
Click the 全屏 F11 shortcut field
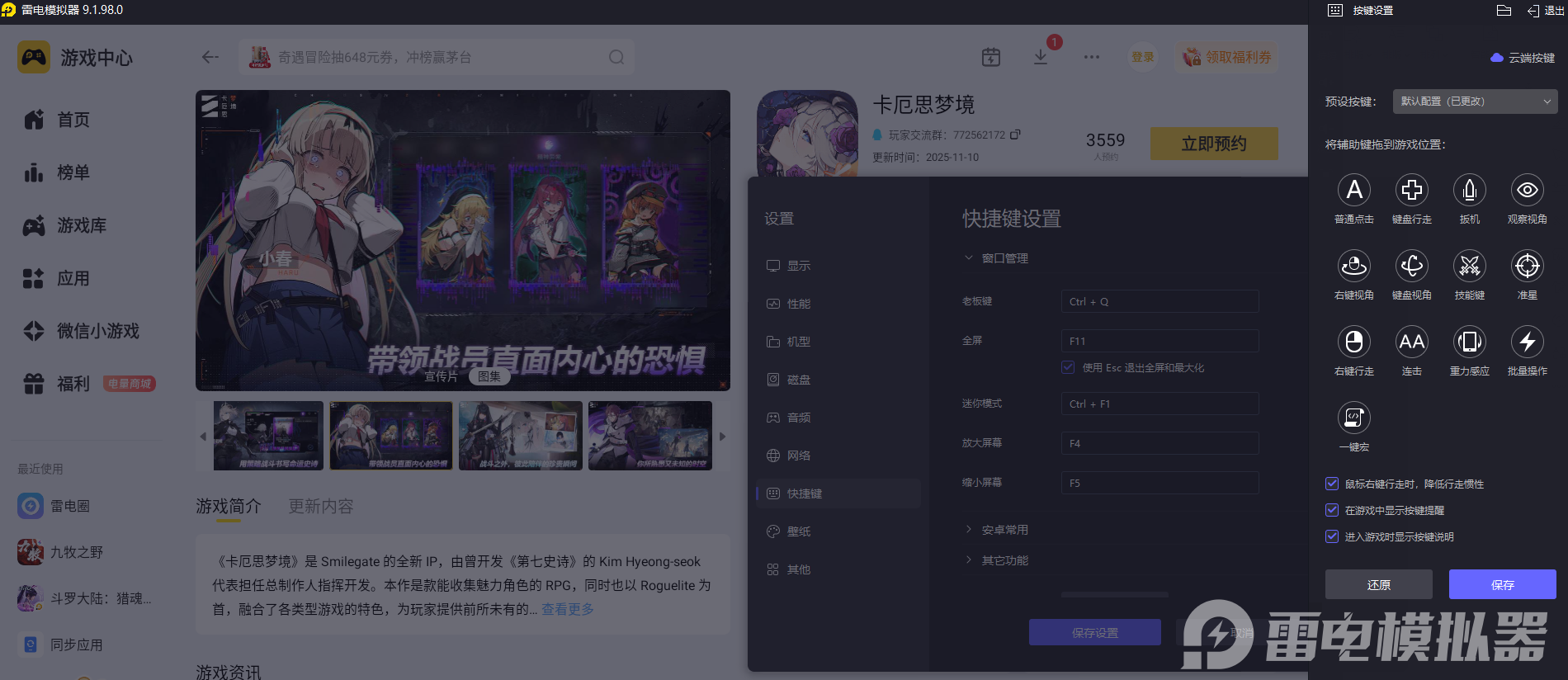click(x=1159, y=341)
